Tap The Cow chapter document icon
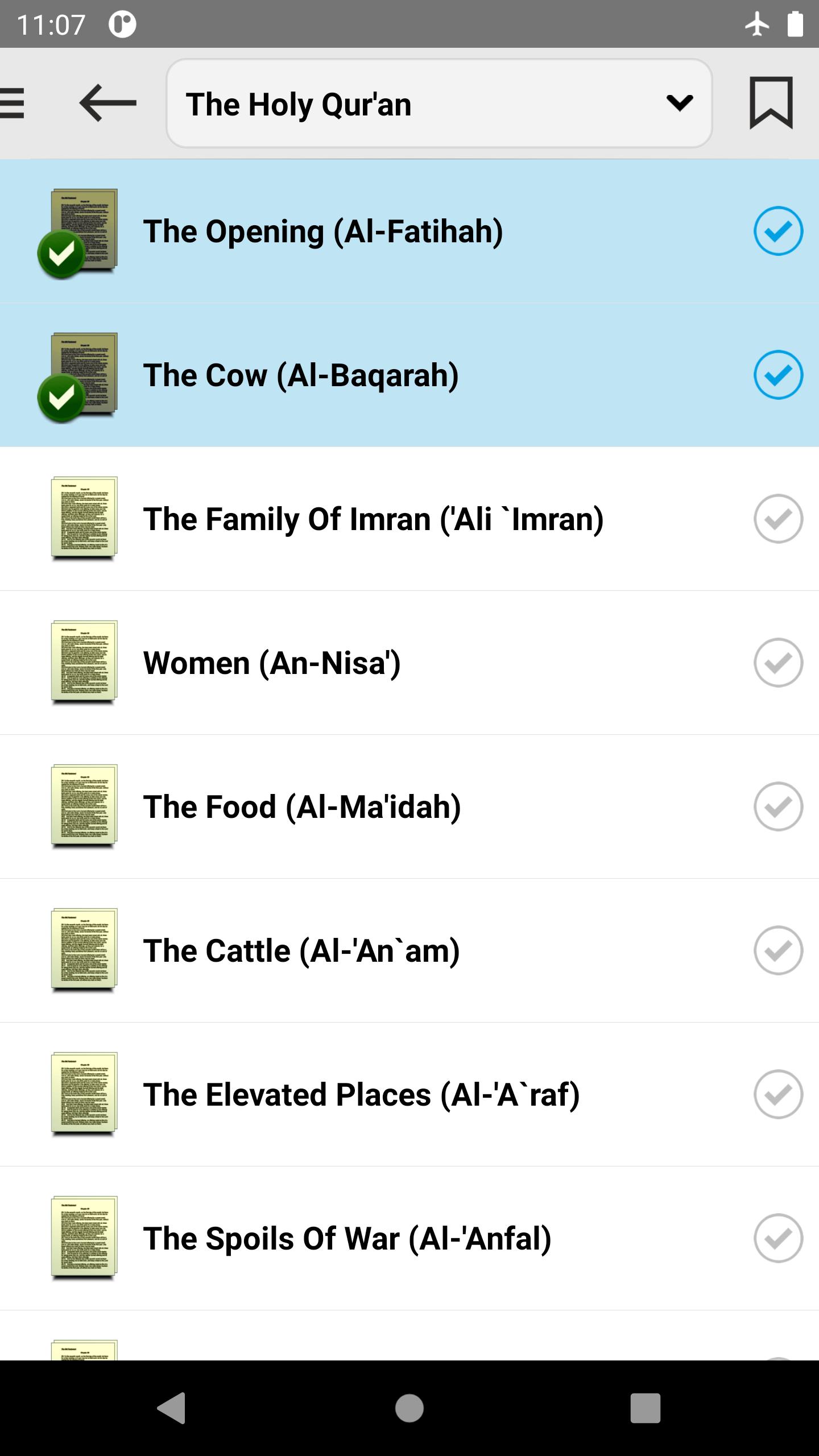Screen dimensions: 819x1456 pyautogui.click(x=78, y=377)
